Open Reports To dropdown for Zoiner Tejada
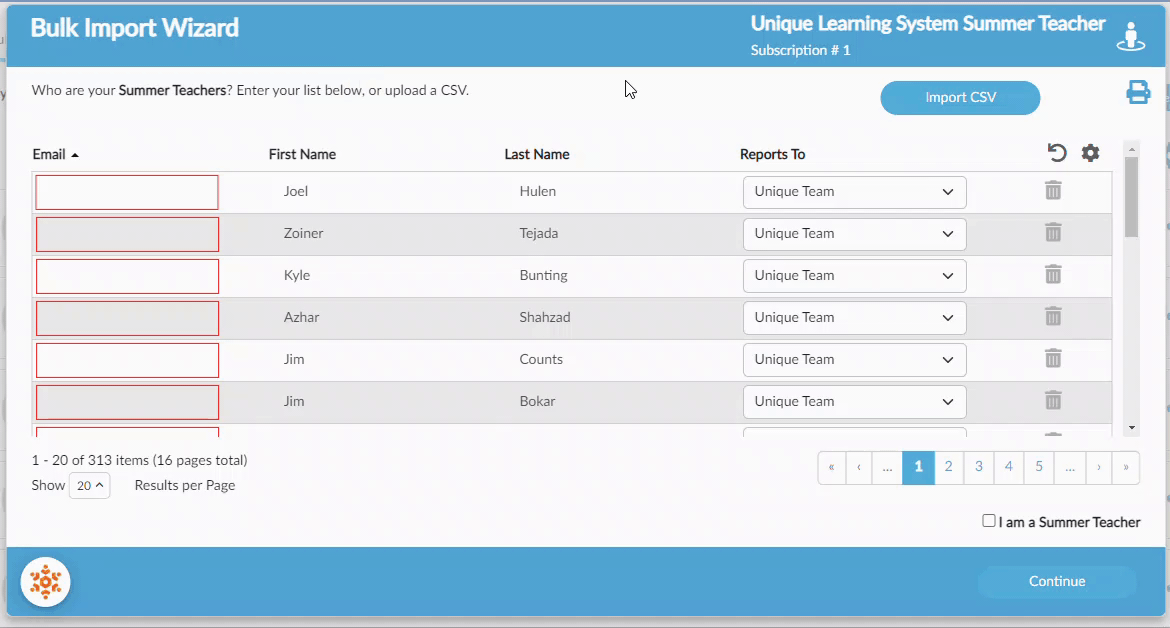The width and height of the screenshot is (1170, 628). [x=854, y=233]
